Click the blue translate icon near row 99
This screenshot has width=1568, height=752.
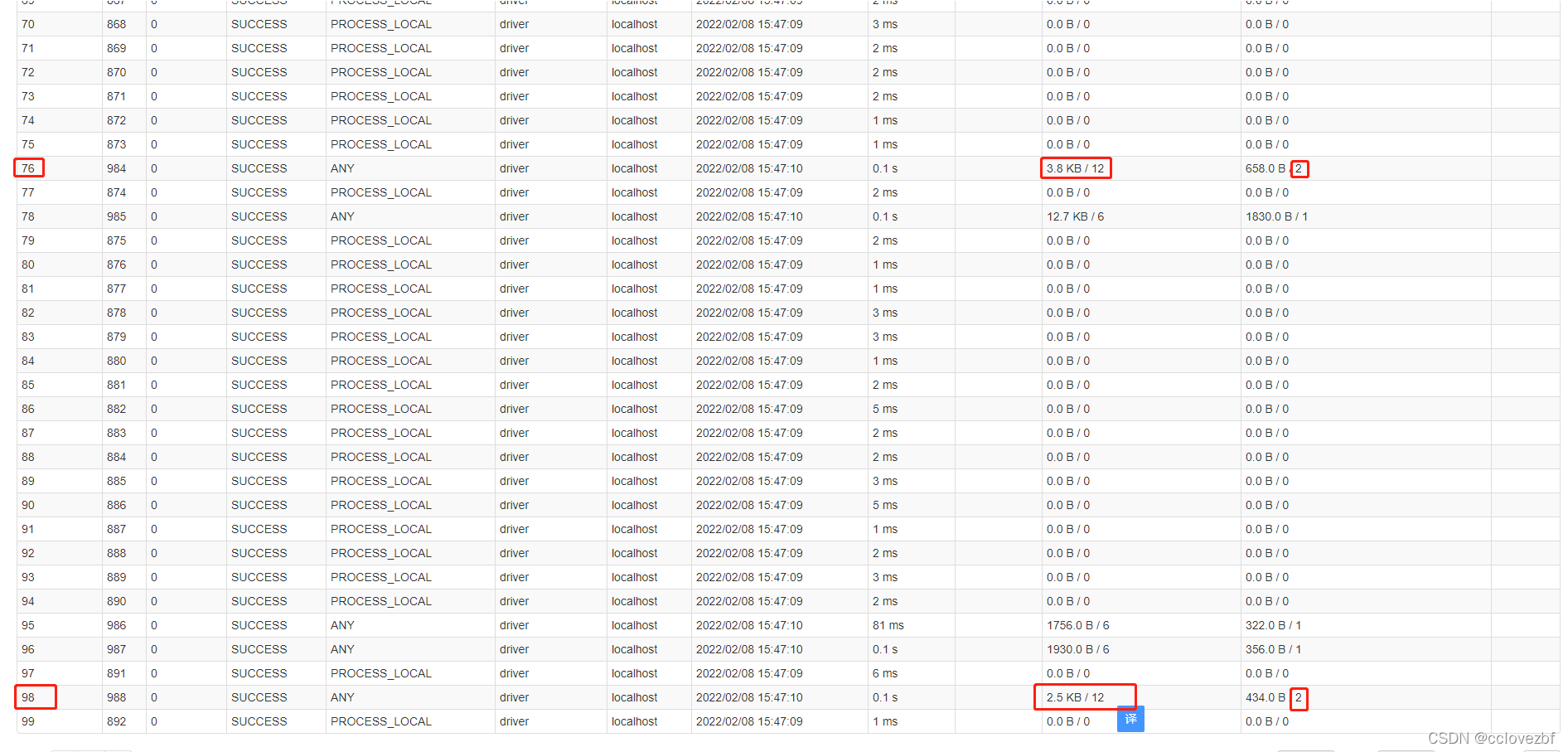[x=1130, y=719]
